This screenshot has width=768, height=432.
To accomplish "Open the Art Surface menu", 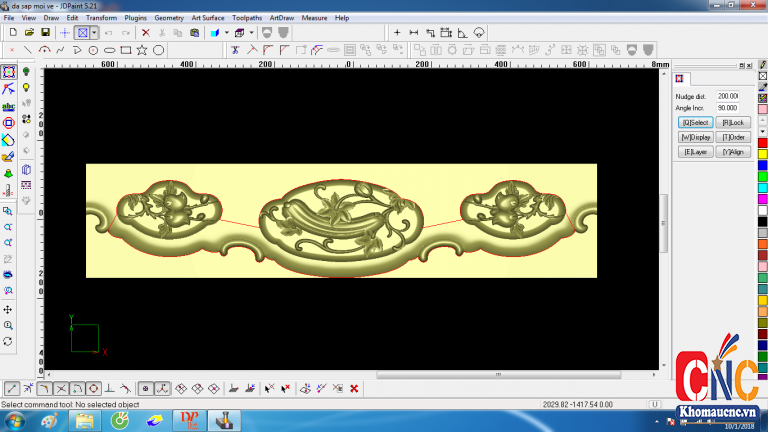I will tap(207, 18).
